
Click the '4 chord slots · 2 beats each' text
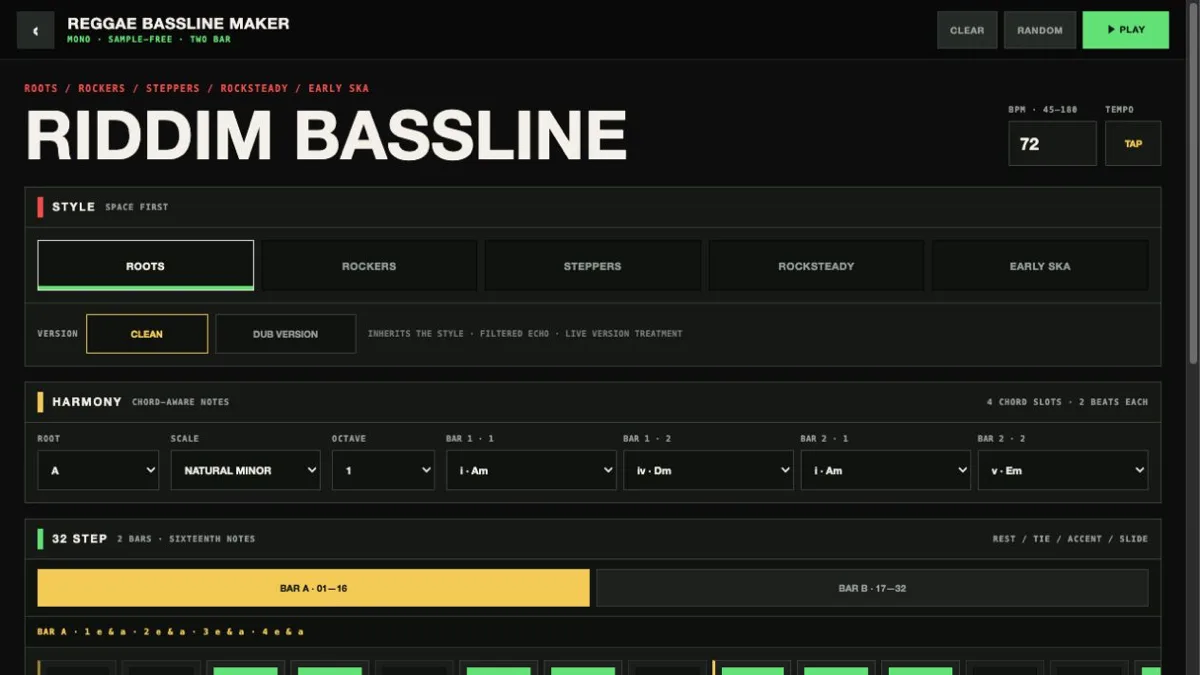1067,402
